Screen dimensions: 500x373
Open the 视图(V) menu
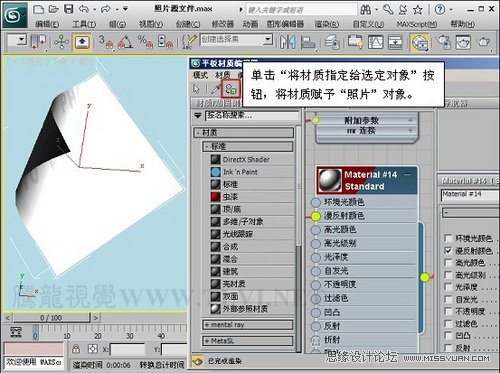(x=151, y=24)
